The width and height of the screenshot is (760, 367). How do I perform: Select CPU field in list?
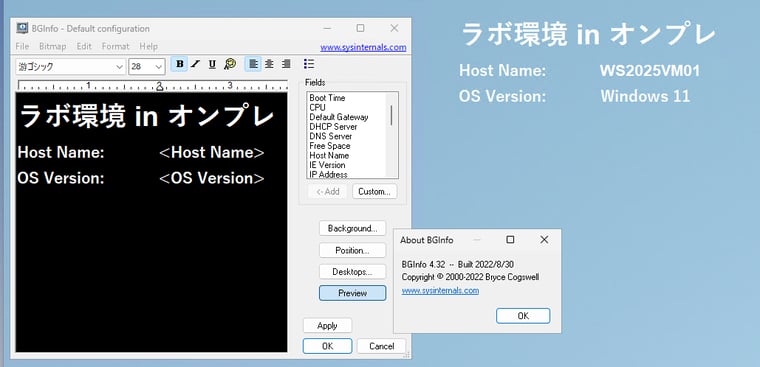317,108
